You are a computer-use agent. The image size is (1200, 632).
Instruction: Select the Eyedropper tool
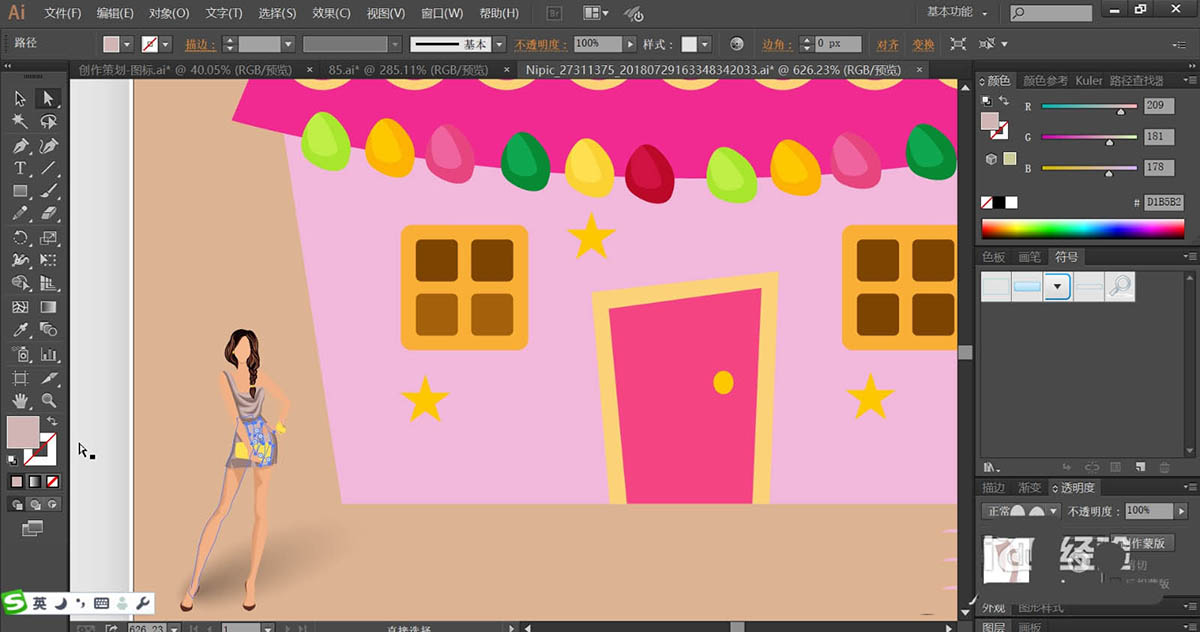click(20, 330)
